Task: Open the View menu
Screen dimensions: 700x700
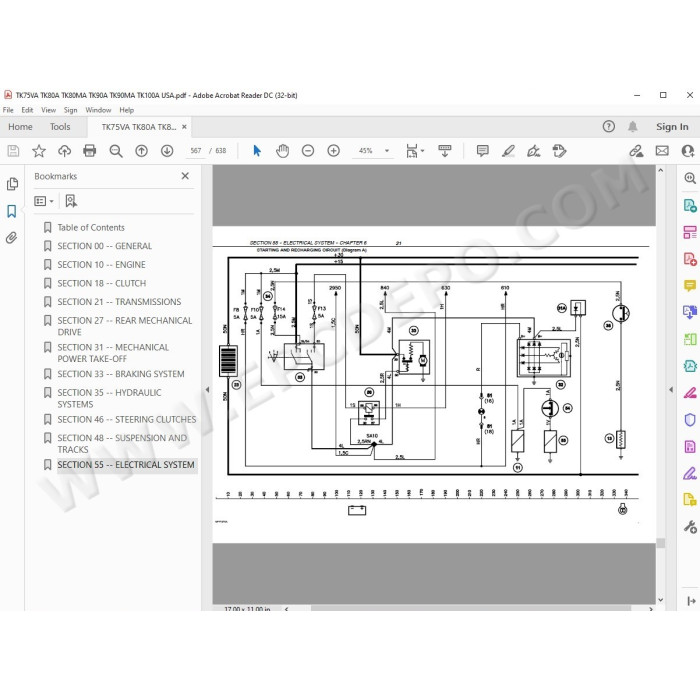Action: click(x=48, y=110)
